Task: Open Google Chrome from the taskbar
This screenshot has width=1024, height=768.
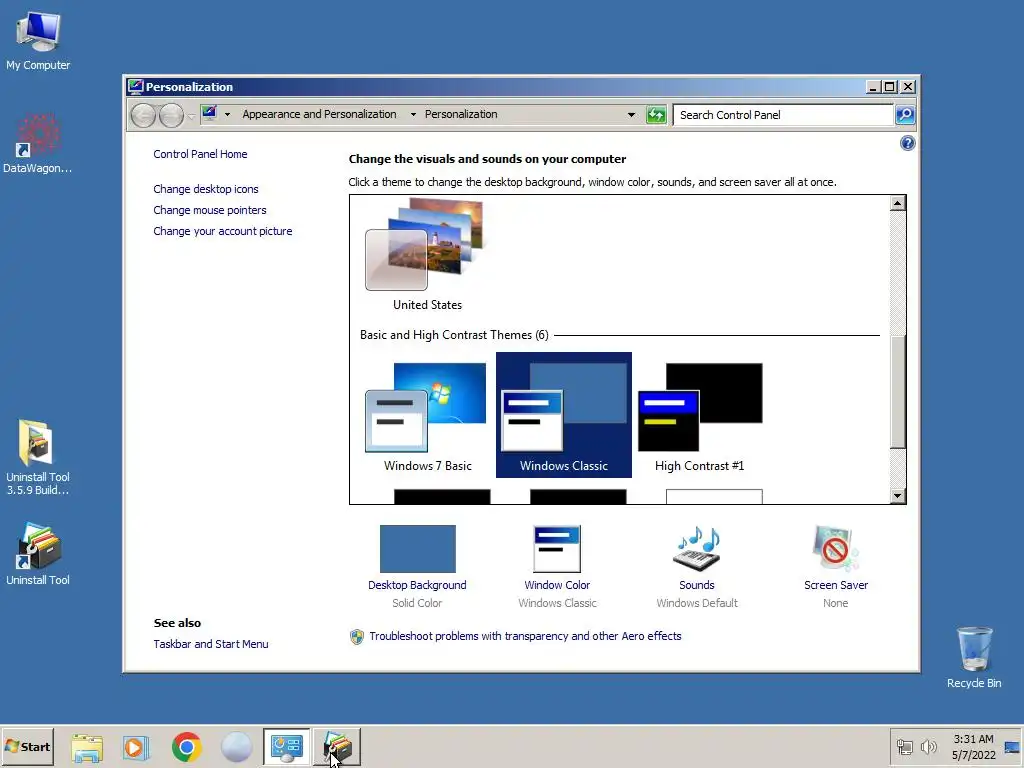Action: click(x=187, y=747)
